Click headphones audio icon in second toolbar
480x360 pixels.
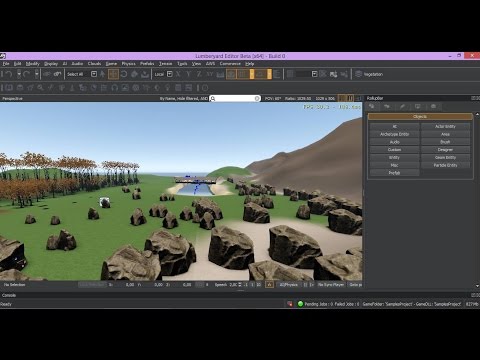[115, 88]
